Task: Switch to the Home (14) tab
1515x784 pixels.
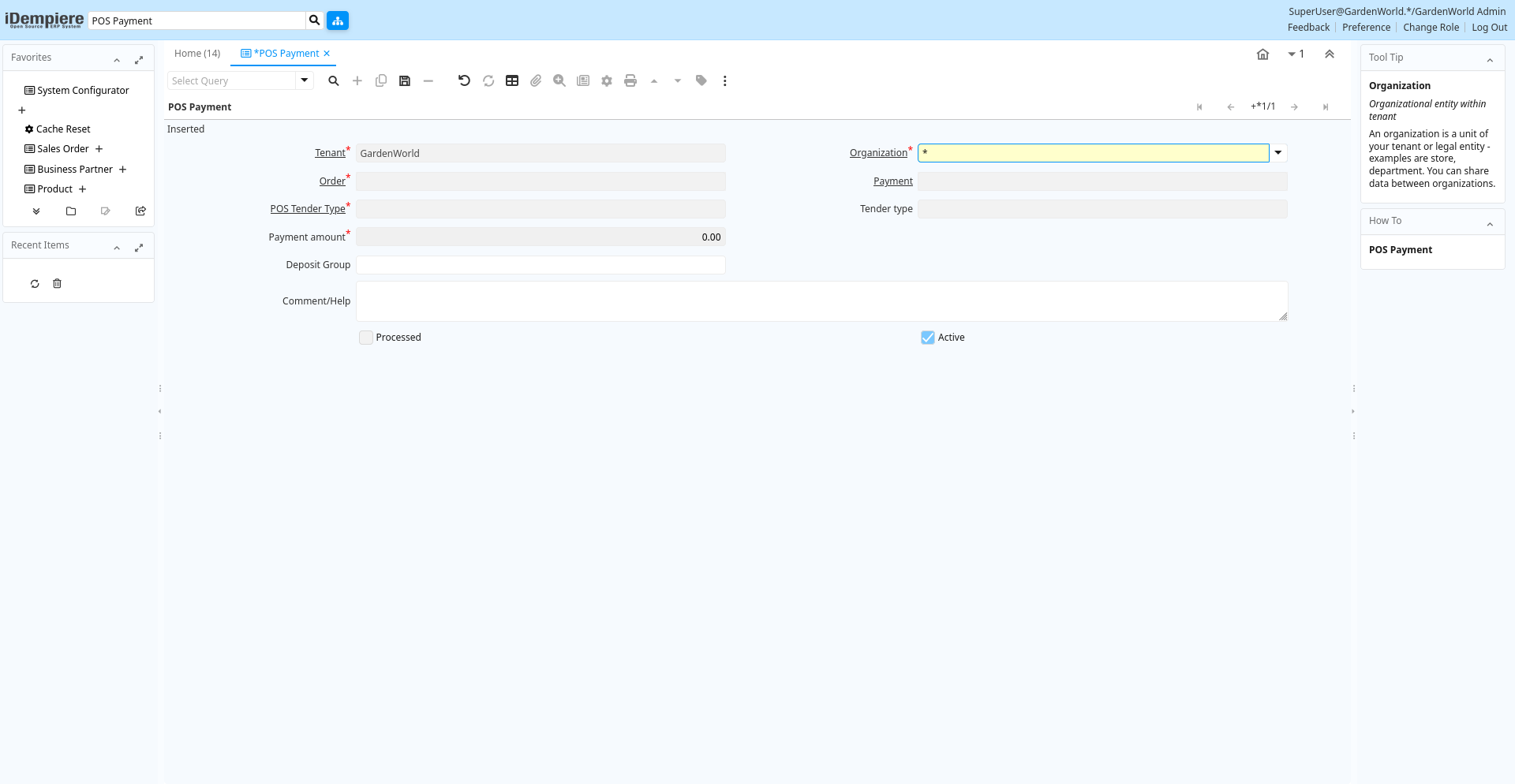Action: pos(197,54)
